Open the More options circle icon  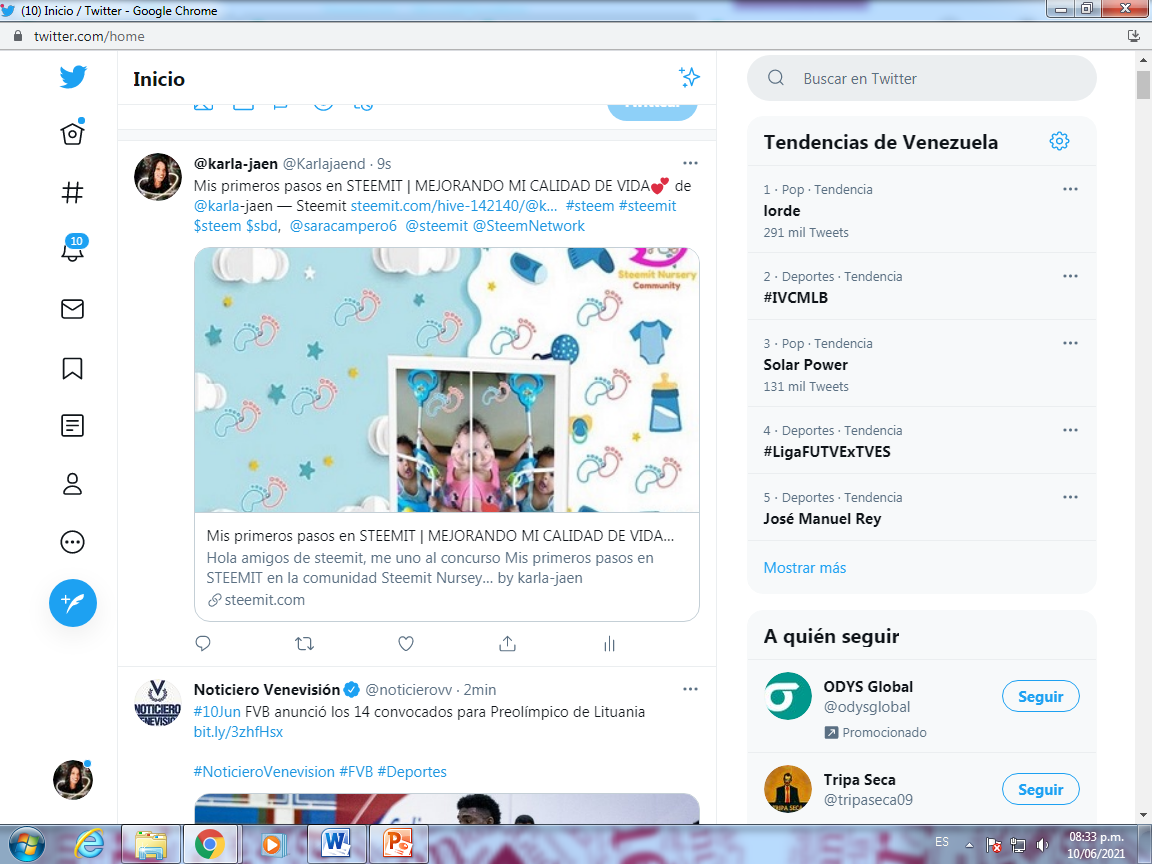72,542
